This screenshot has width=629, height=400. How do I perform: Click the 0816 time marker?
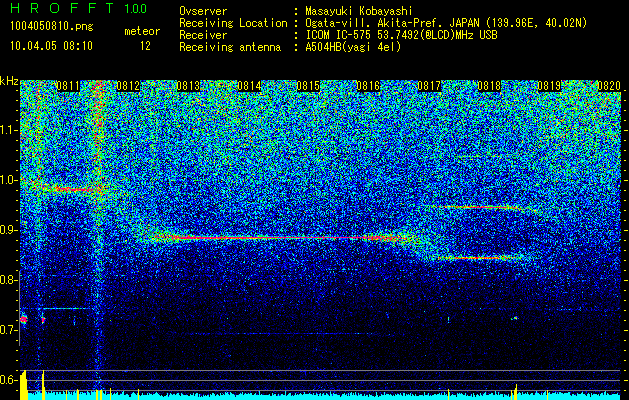pyautogui.click(x=368, y=86)
